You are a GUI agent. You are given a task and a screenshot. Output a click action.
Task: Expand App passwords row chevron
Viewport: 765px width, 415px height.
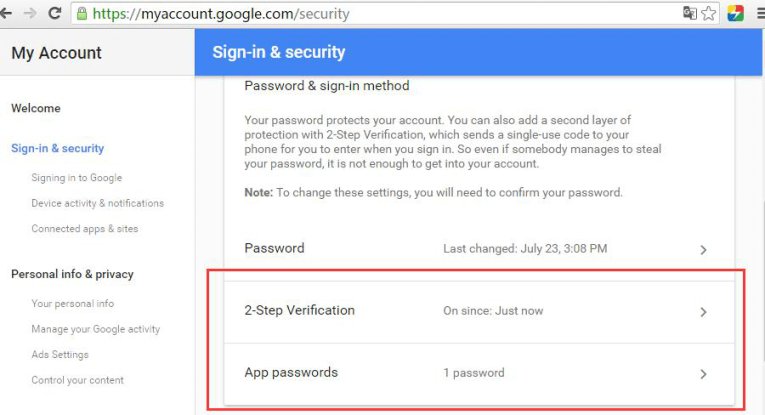click(x=703, y=374)
